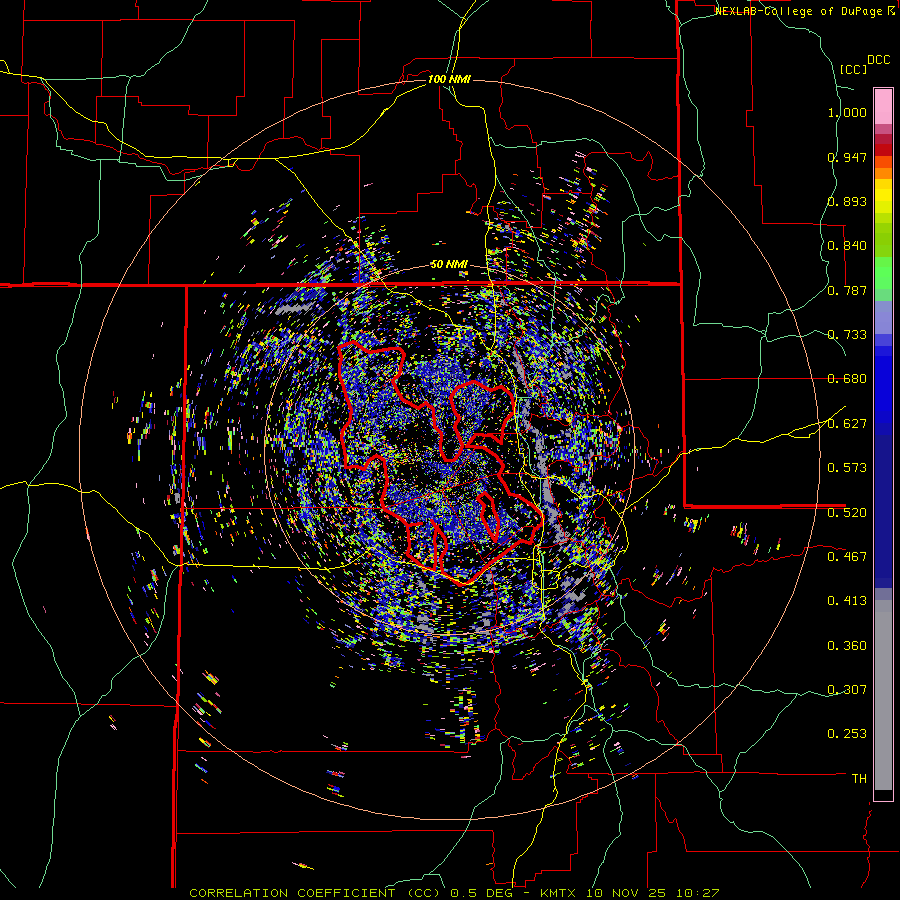Click the Correlation Coefficient KMTX footer caption
This screenshot has height=900, width=900.
coord(454,893)
